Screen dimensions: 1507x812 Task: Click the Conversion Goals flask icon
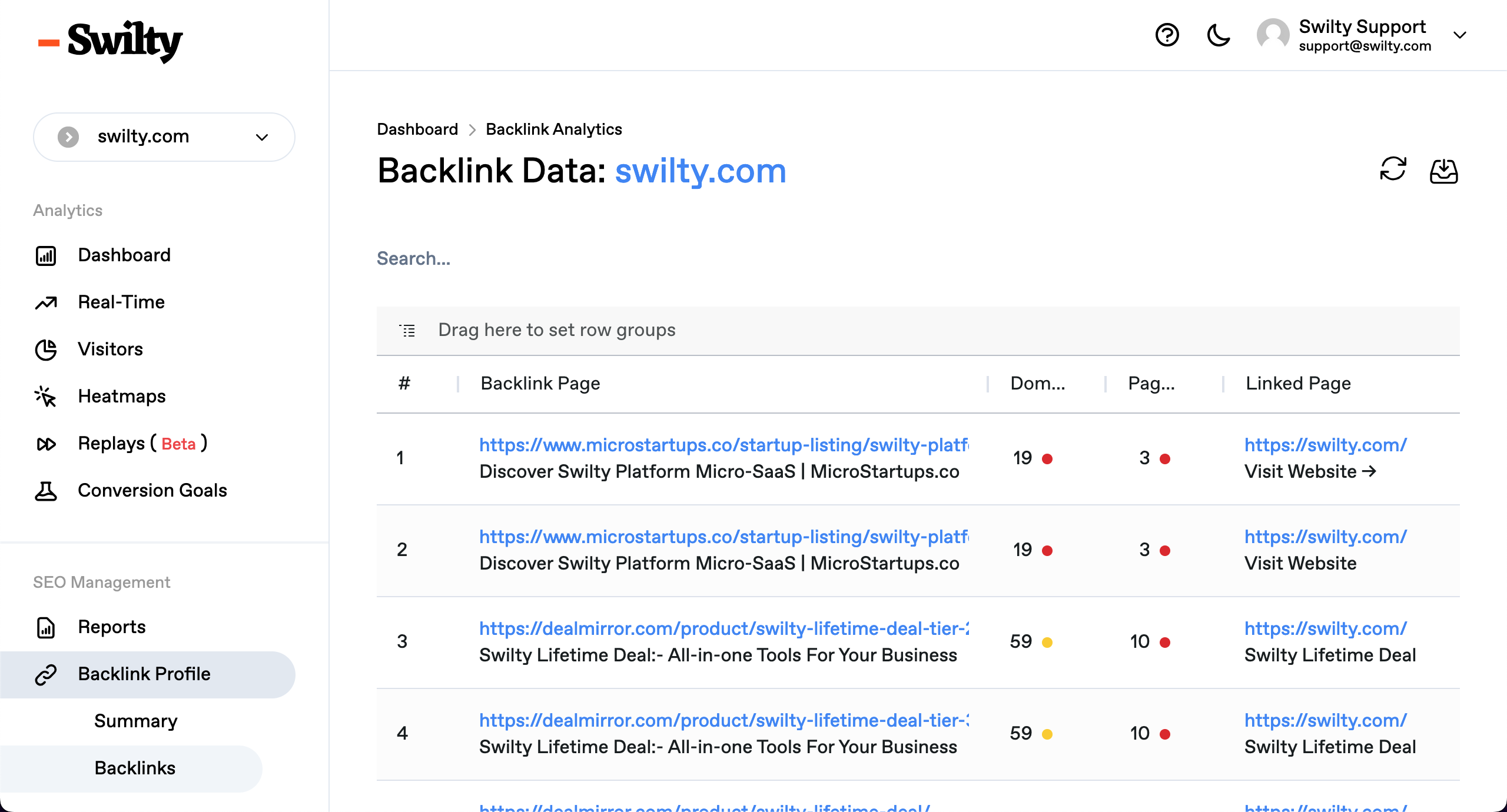pyautogui.click(x=46, y=491)
